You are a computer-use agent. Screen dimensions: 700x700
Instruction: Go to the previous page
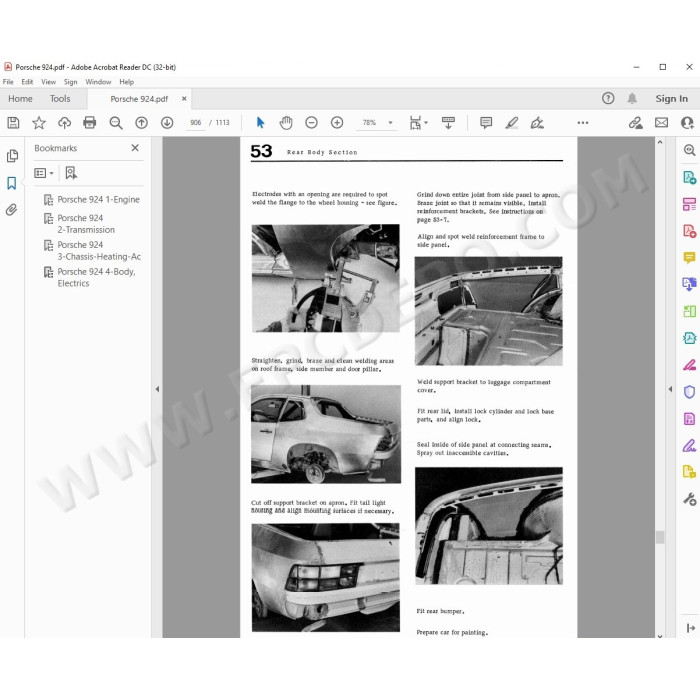[142, 123]
